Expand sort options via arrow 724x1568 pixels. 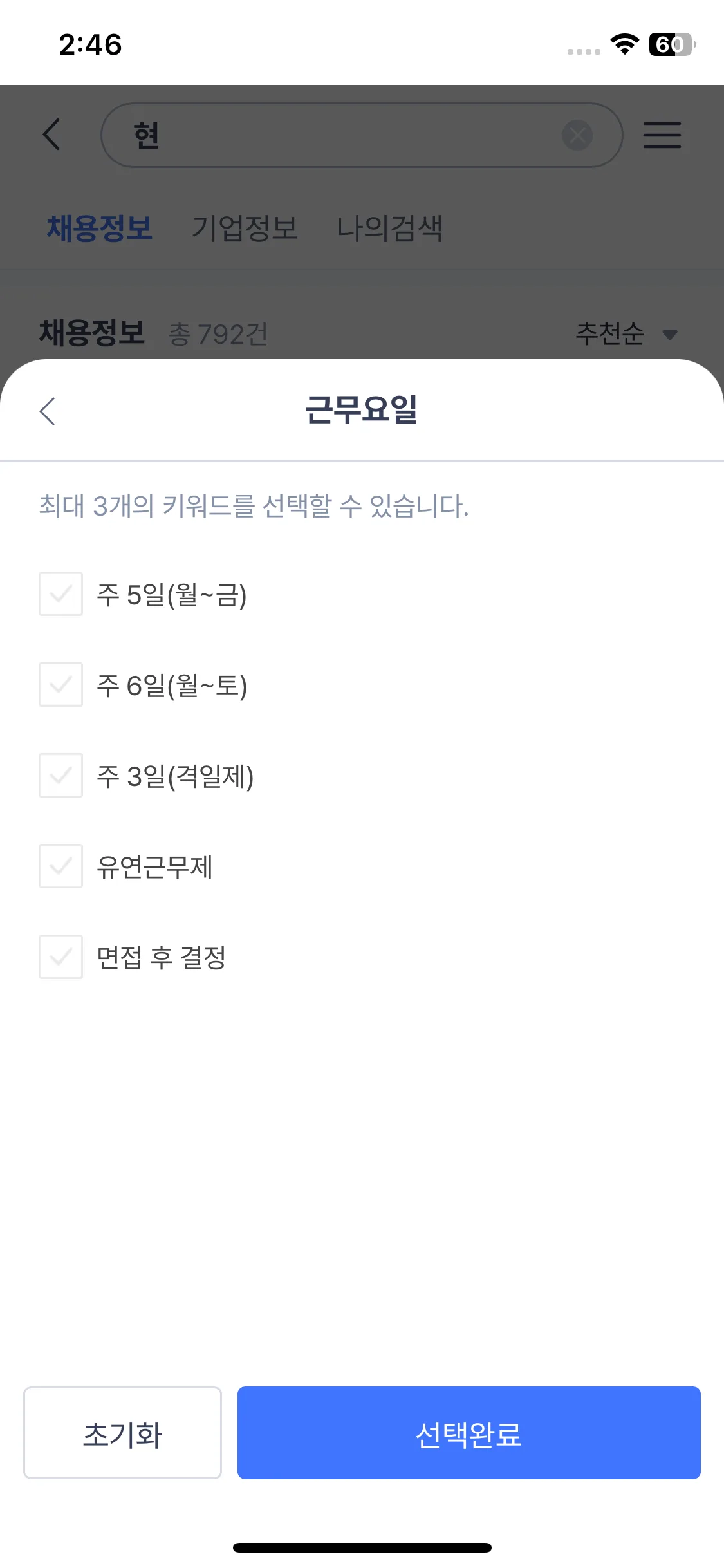(669, 334)
